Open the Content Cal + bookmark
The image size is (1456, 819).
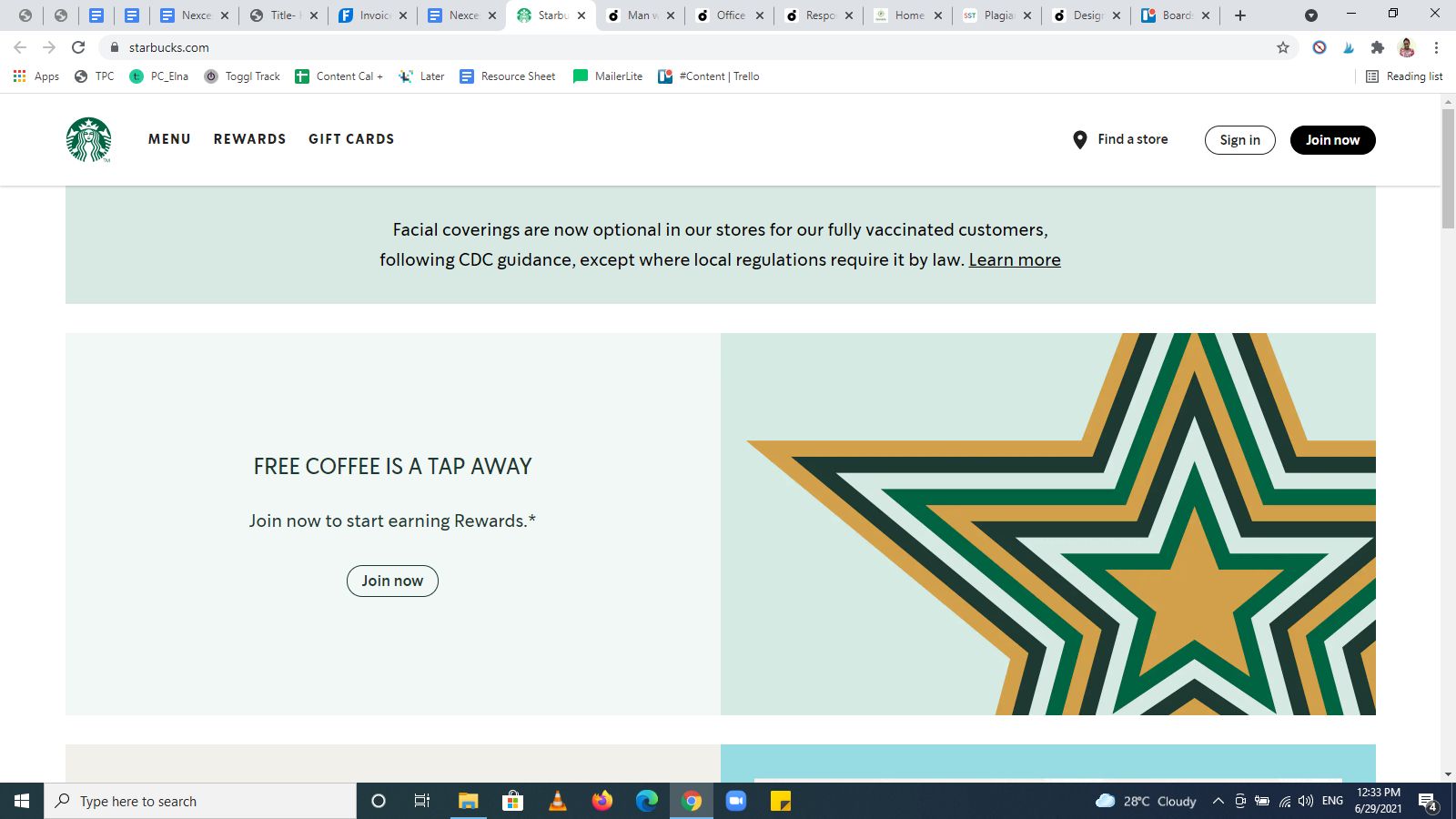point(339,76)
